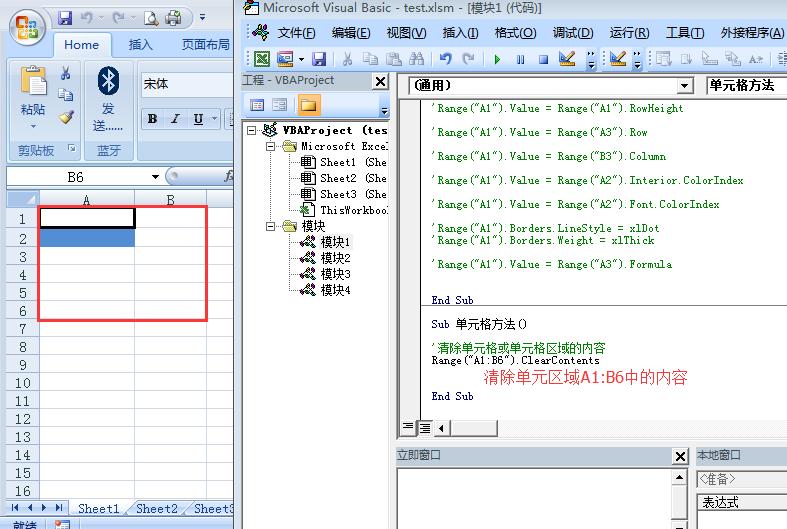Undo last action in Excel quick access toolbar
787x529 pixels.
tap(86, 18)
